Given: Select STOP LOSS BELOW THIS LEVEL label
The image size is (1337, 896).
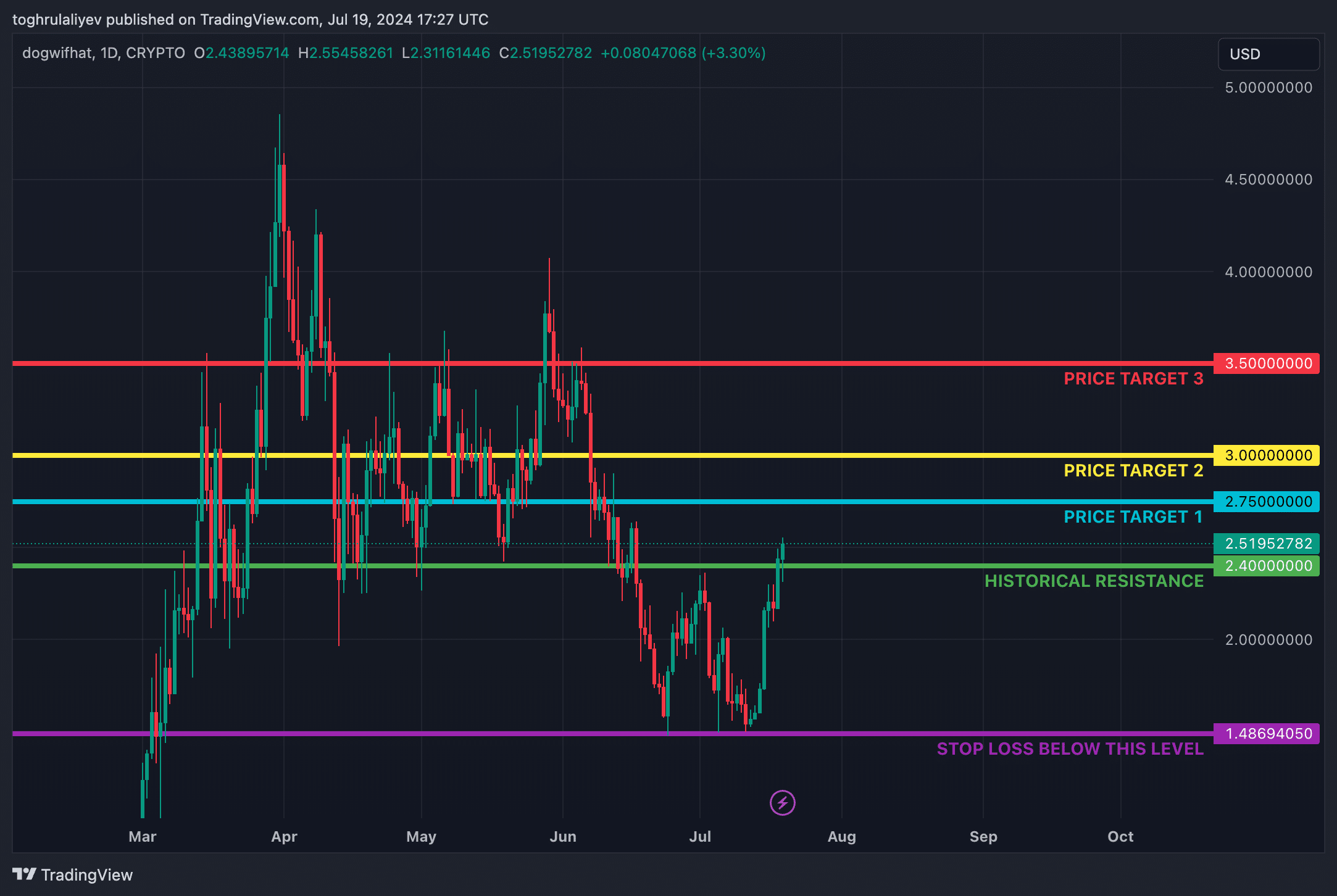Looking at the screenshot, I should [x=1070, y=749].
